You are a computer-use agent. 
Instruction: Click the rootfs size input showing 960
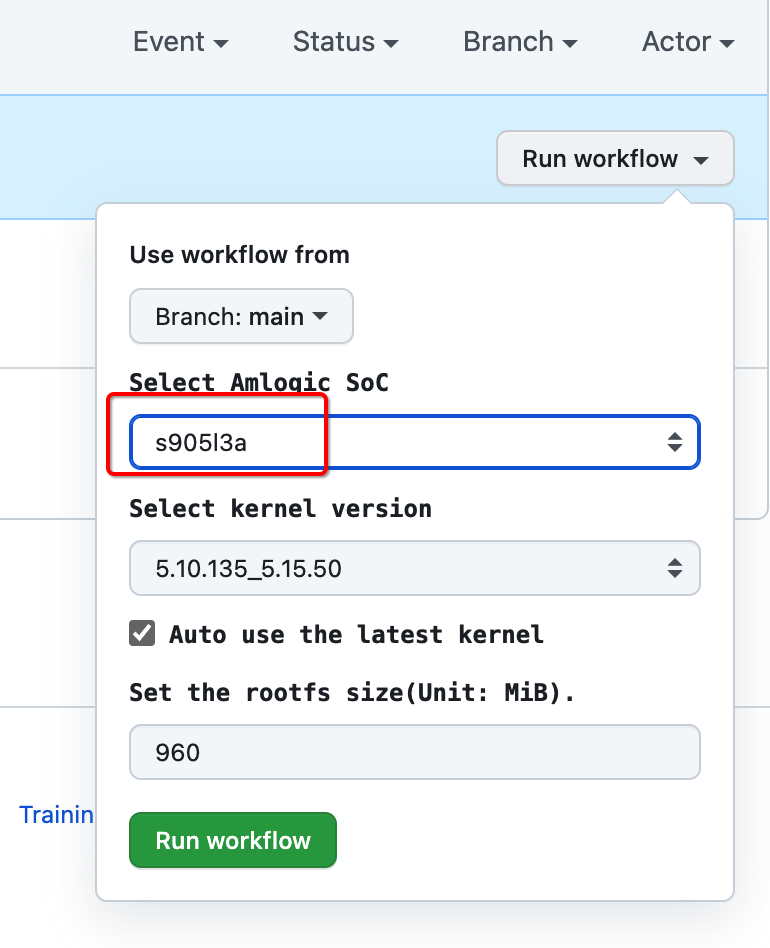click(x=414, y=751)
